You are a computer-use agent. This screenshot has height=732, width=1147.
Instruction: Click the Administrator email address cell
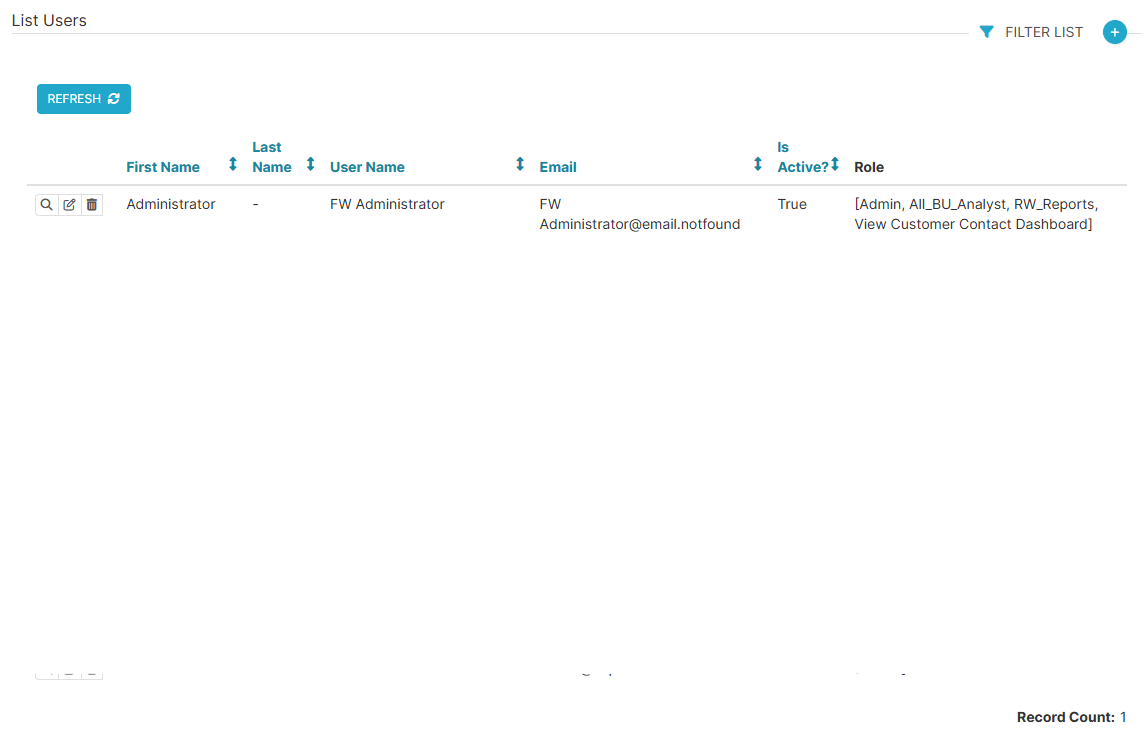(639, 214)
